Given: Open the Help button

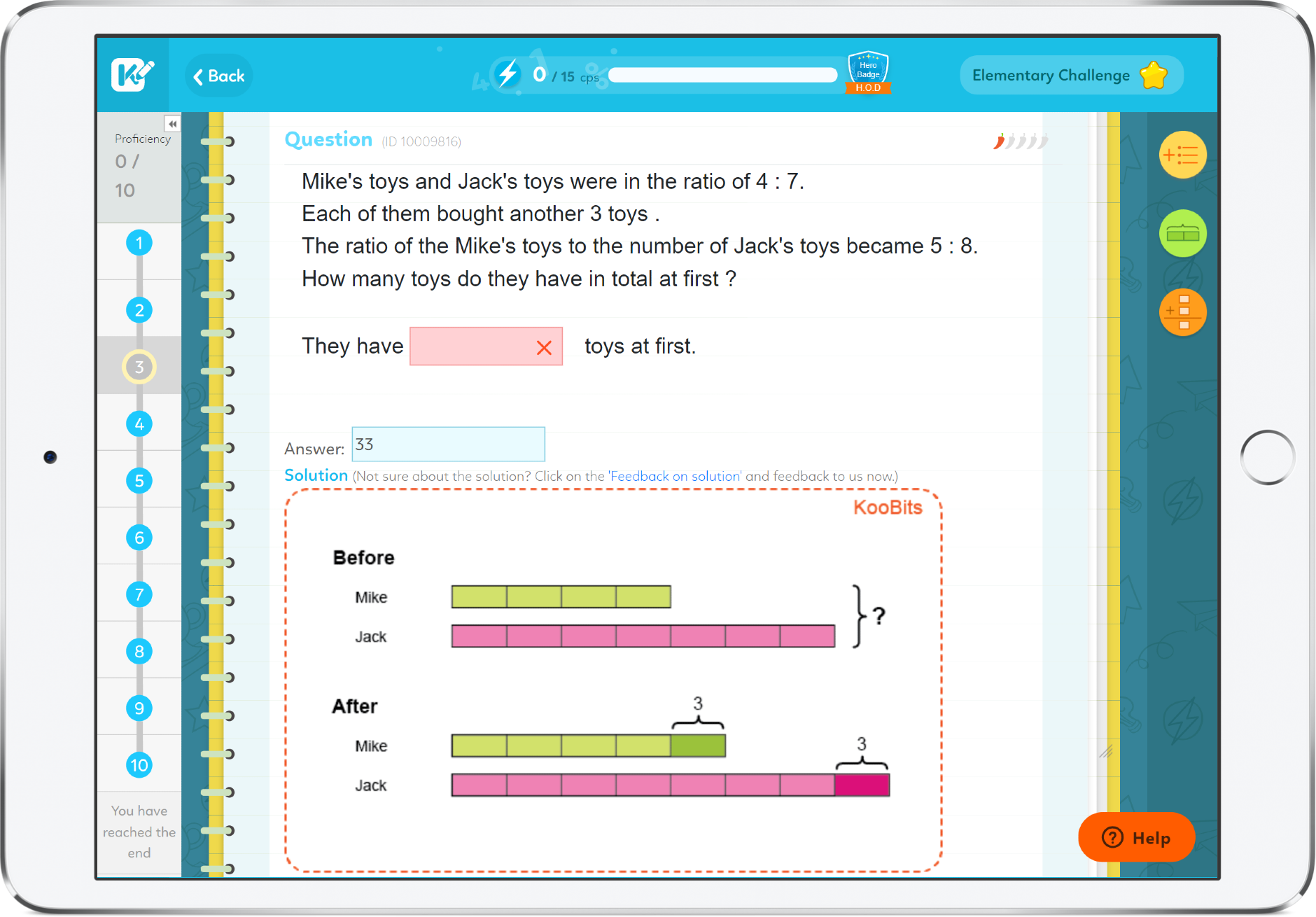Looking at the screenshot, I should 1135,837.
